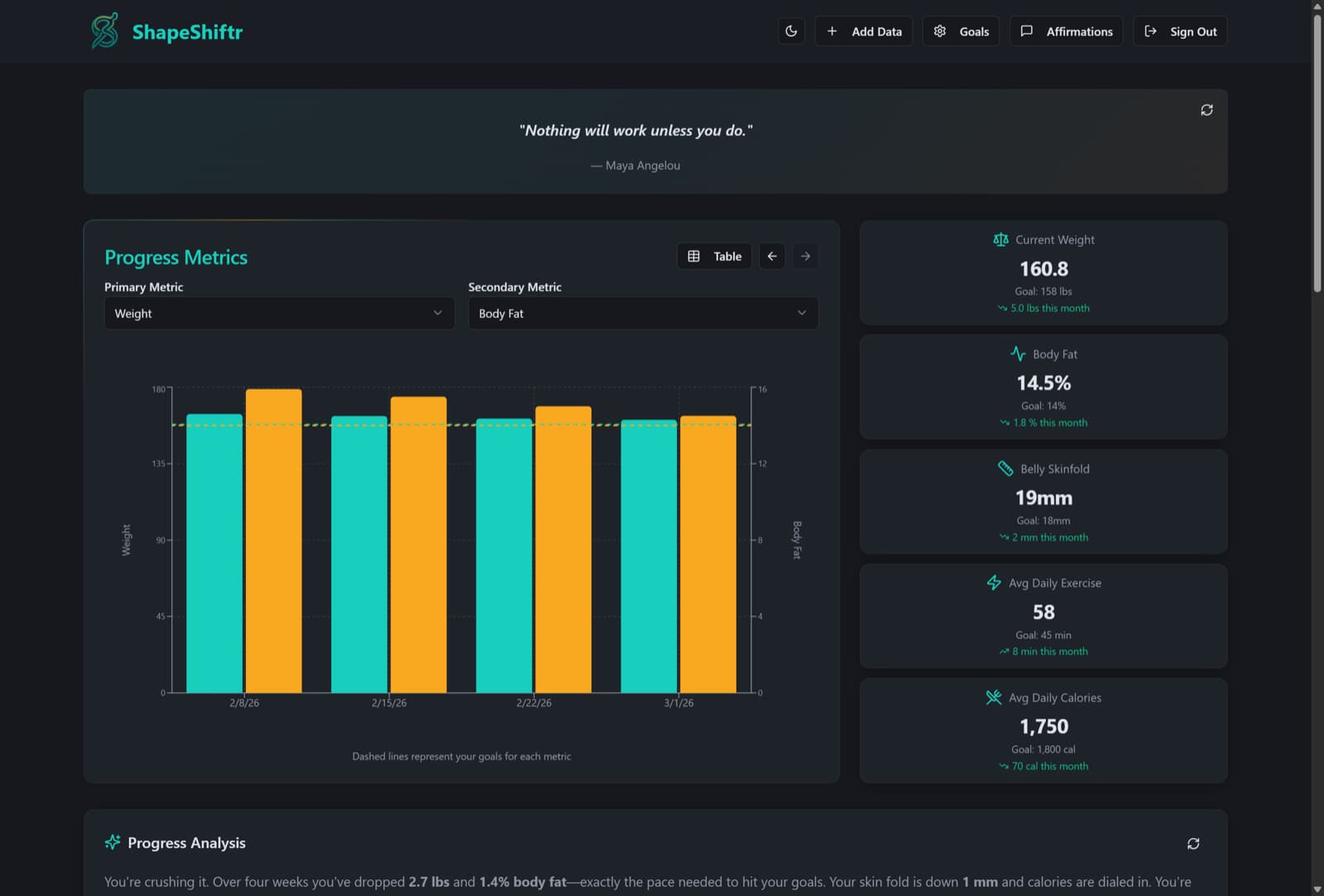Toggle dark mode with moon icon
The height and width of the screenshot is (896, 1324).
click(x=791, y=31)
